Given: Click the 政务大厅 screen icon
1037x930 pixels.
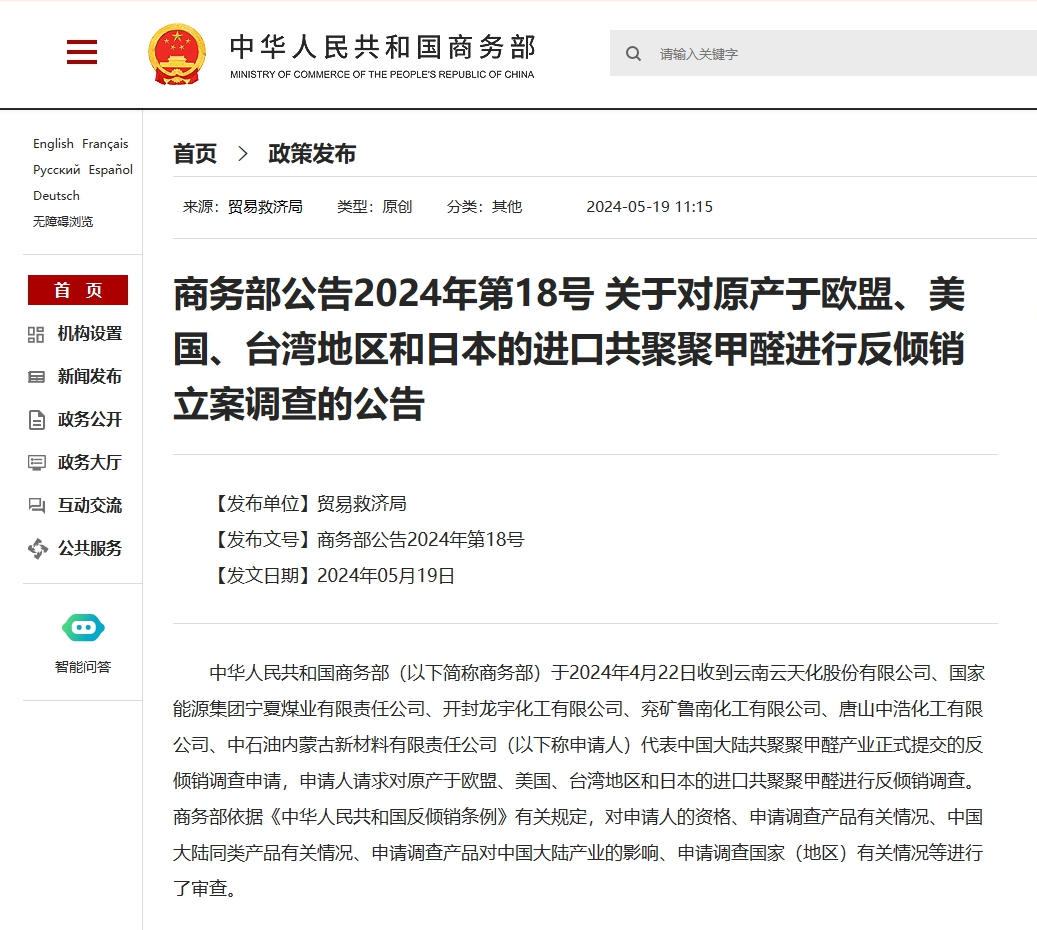Looking at the screenshot, I should (36, 463).
